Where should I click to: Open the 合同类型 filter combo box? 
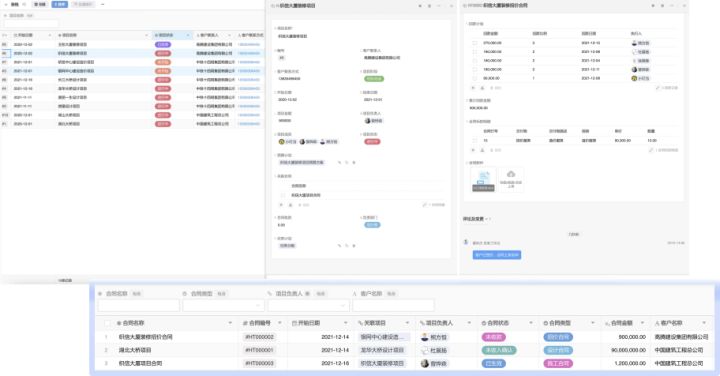click(223, 305)
